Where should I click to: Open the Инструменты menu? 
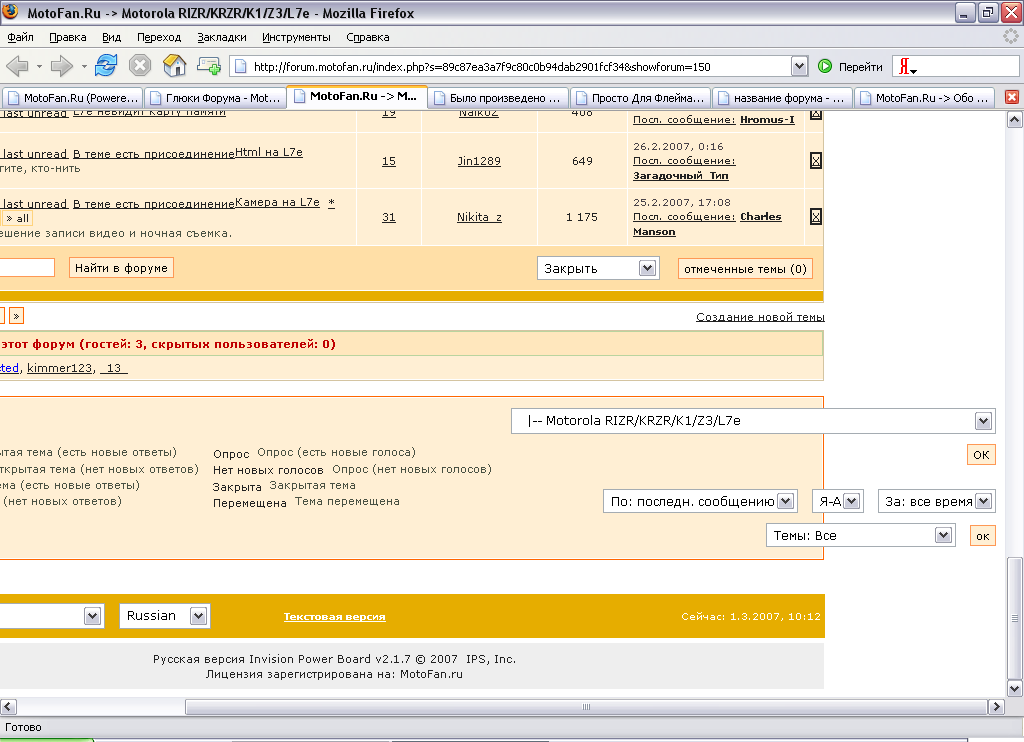[x=296, y=37]
